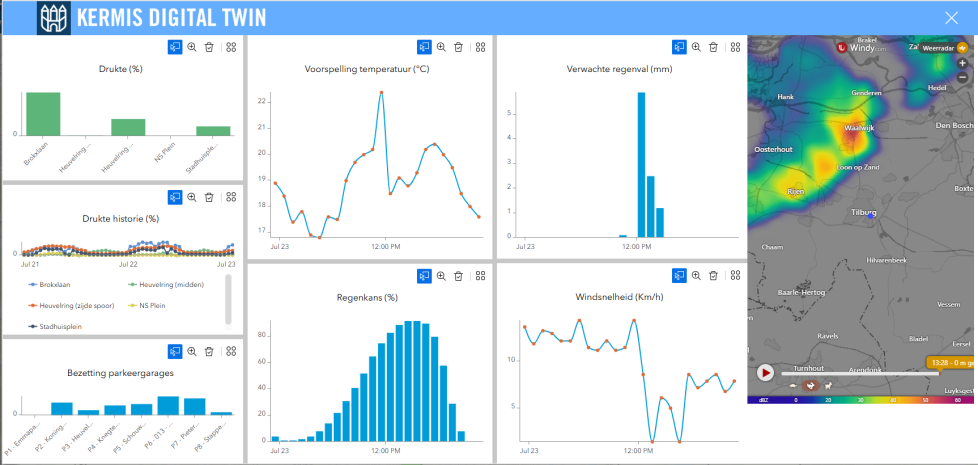Play the Windy radar animation

(765, 373)
